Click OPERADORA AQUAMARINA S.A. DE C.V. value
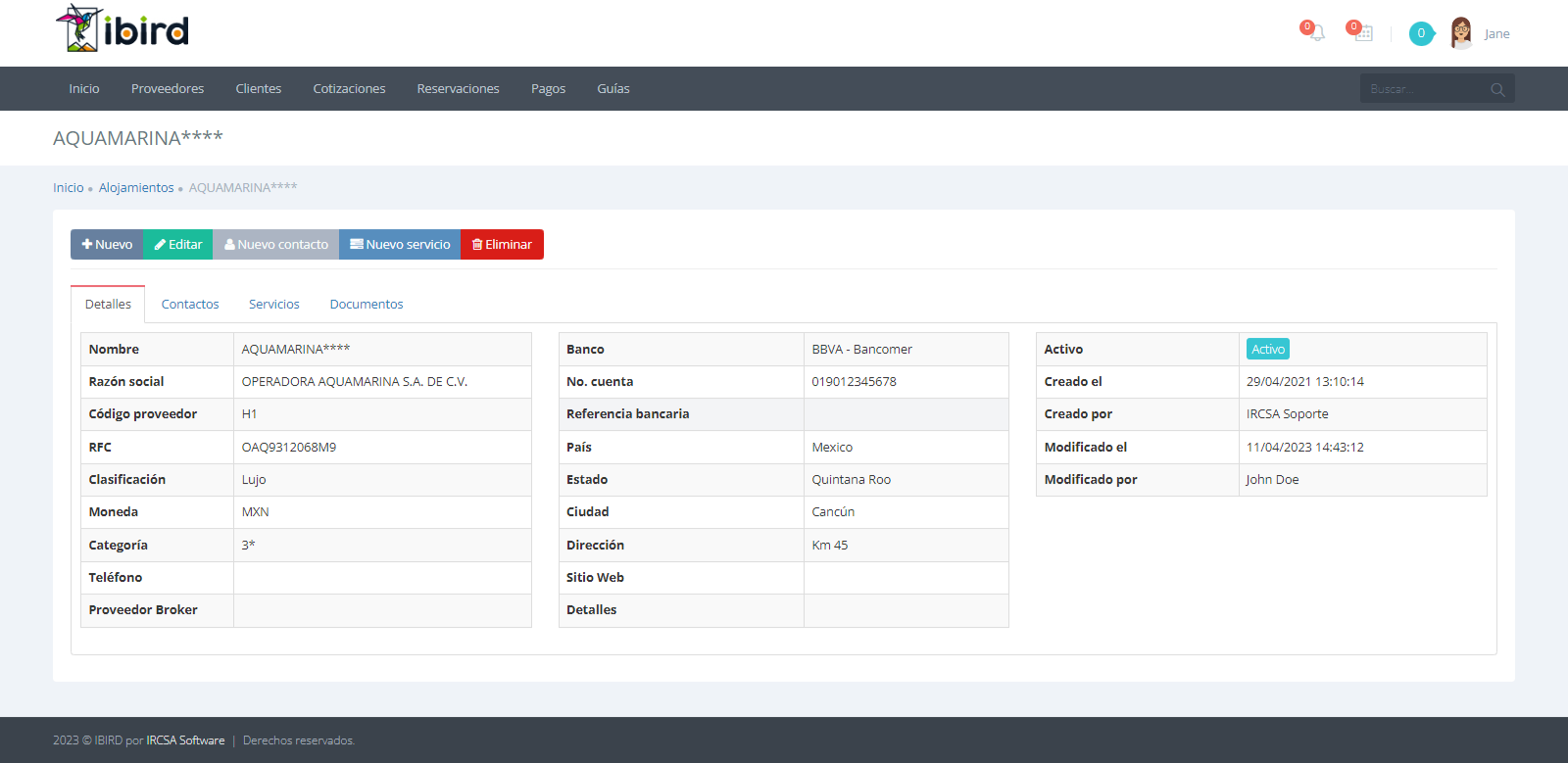This screenshot has width=1568, height=763. click(x=355, y=381)
